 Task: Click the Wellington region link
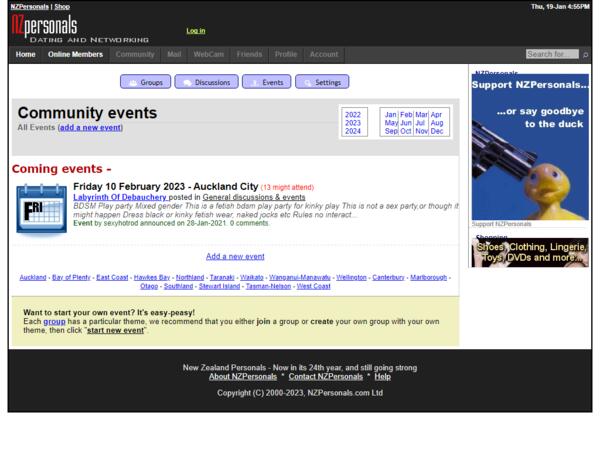(351, 277)
